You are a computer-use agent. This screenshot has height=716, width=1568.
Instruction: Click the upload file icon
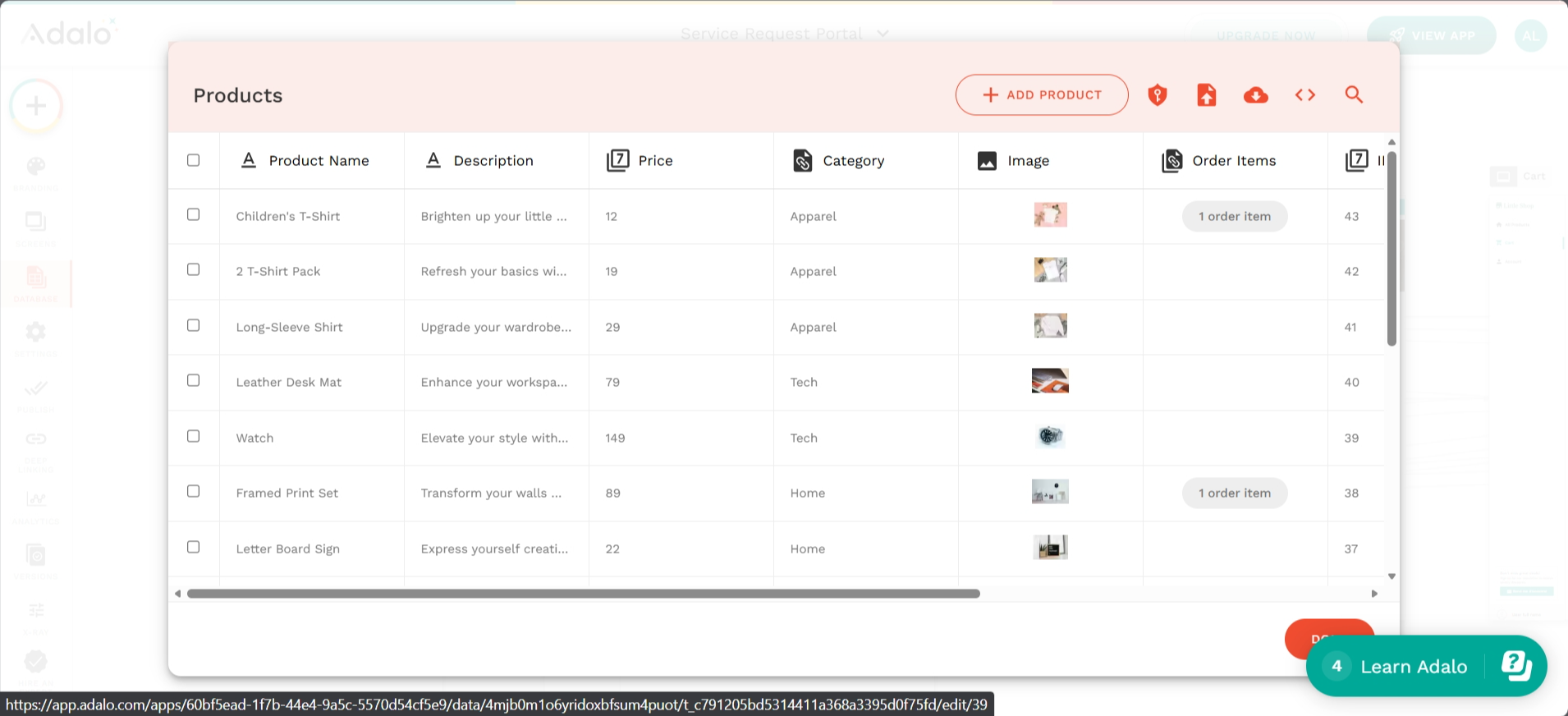pyautogui.click(x=1207, y=95)
